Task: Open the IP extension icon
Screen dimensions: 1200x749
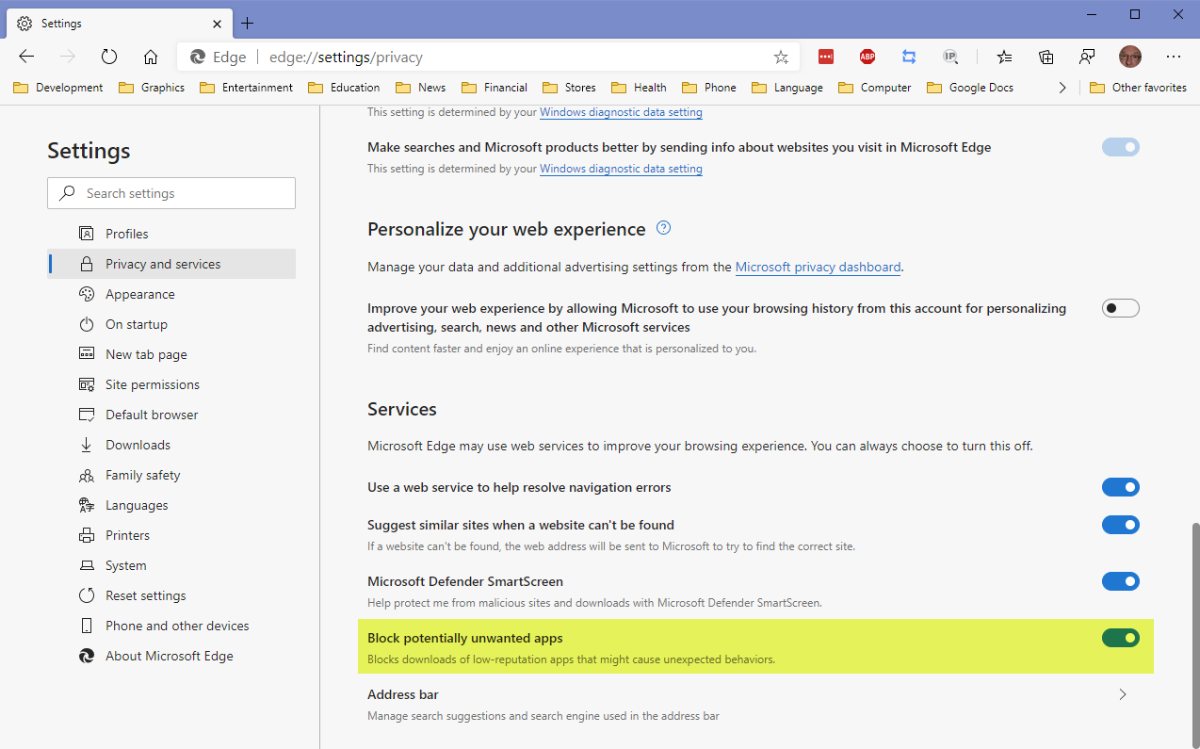Action: pyautogui.click(x=950, y=57)
